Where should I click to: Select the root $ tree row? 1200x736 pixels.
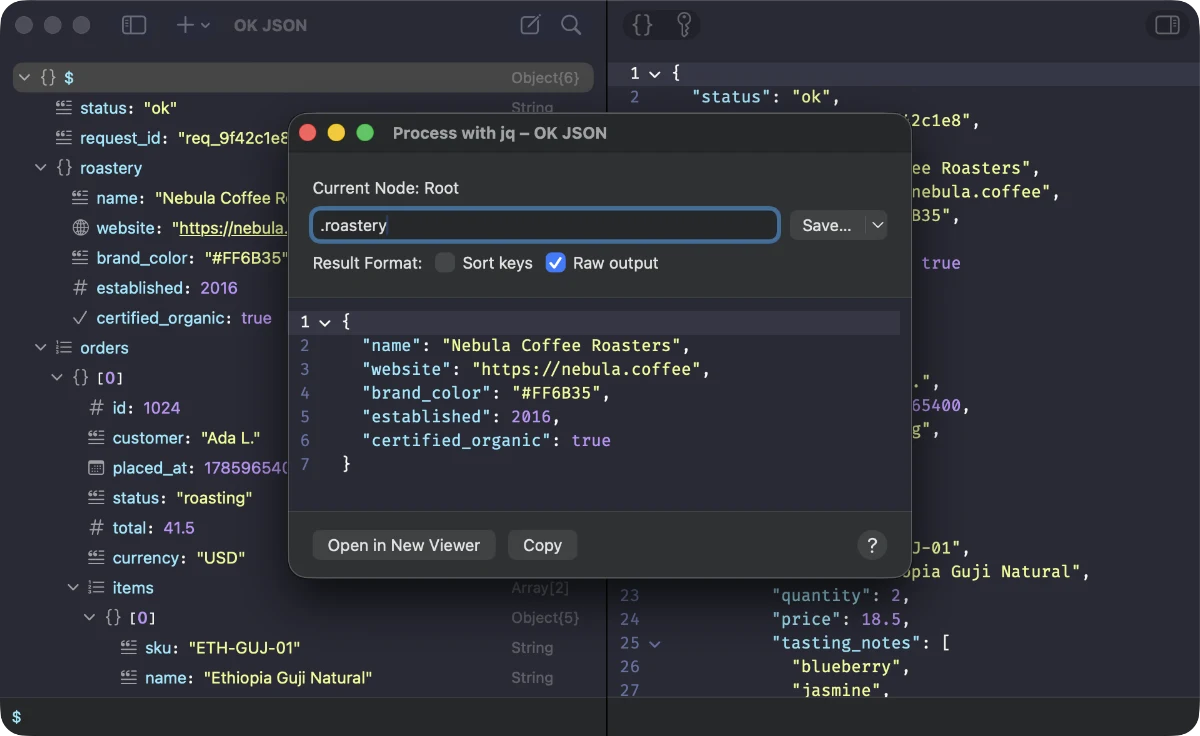click(303, 77)
